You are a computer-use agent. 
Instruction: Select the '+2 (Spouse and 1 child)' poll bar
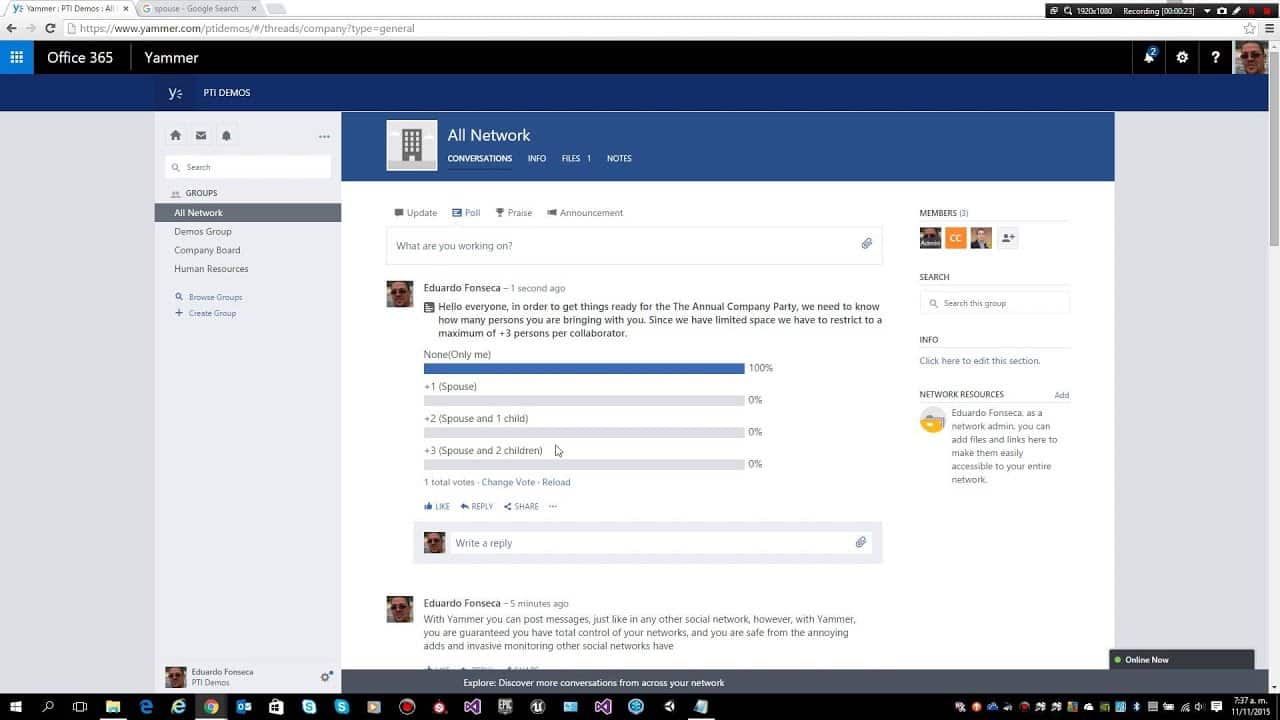click(584, 432)
